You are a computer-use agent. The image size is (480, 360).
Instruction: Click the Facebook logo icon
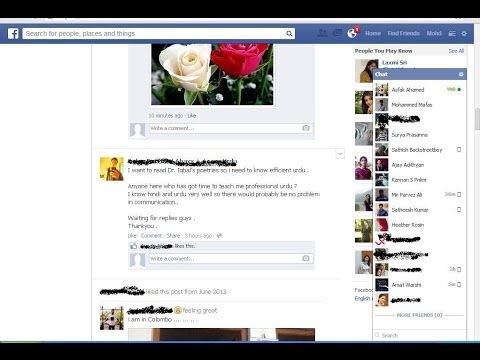click(13, 33)
